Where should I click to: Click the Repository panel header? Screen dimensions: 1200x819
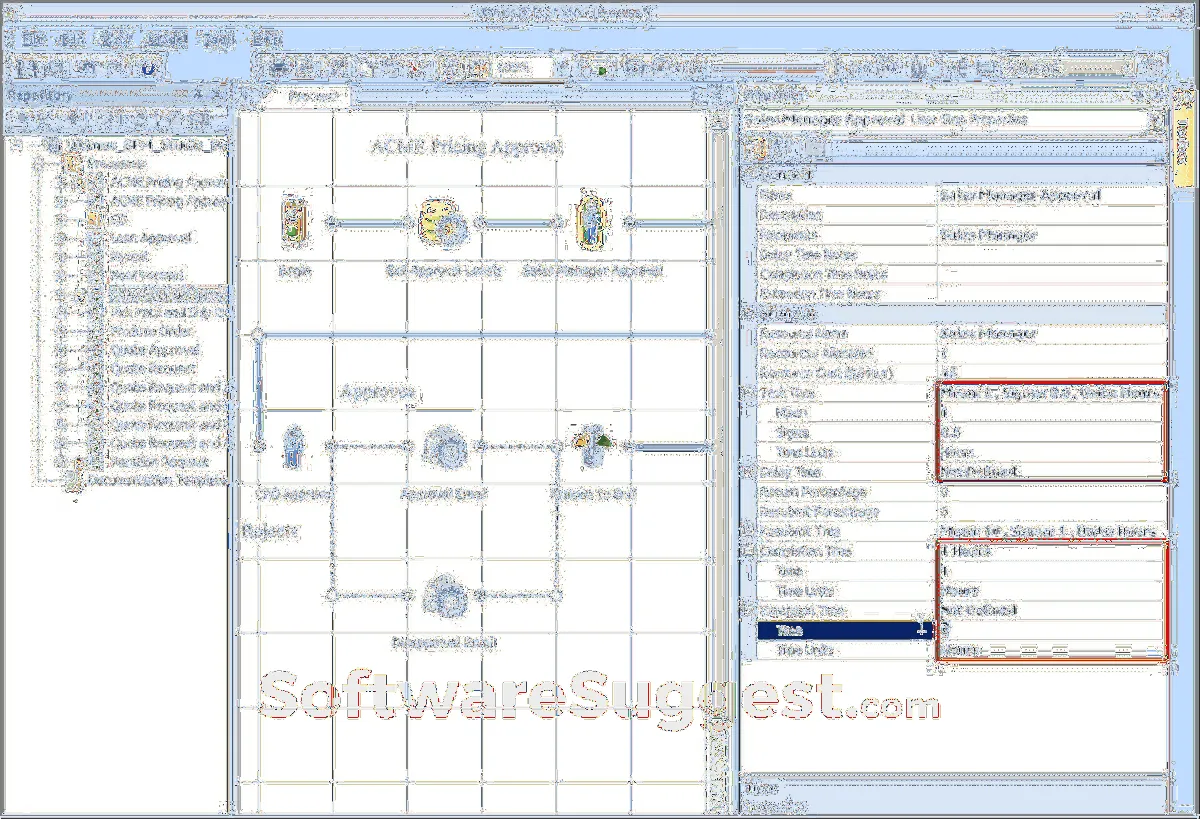116,95
